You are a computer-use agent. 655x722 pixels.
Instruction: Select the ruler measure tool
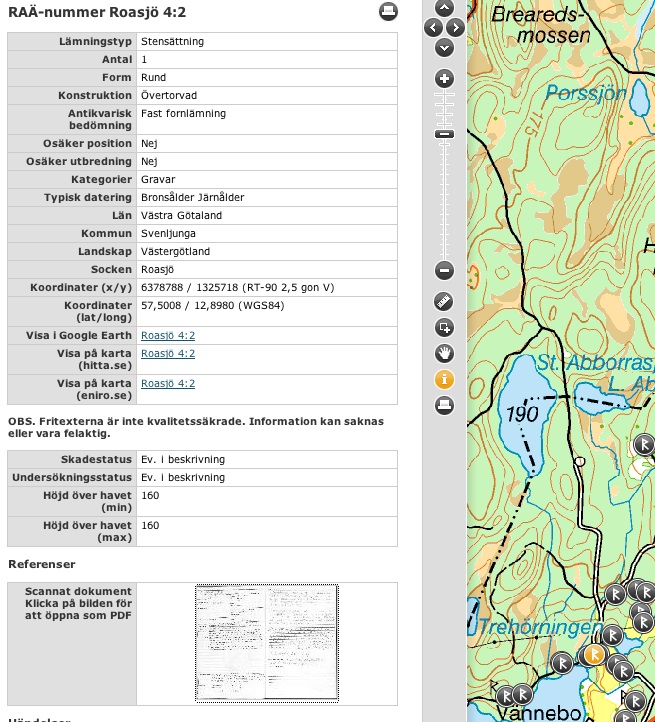pyautogui.click(x=445, y=301)
